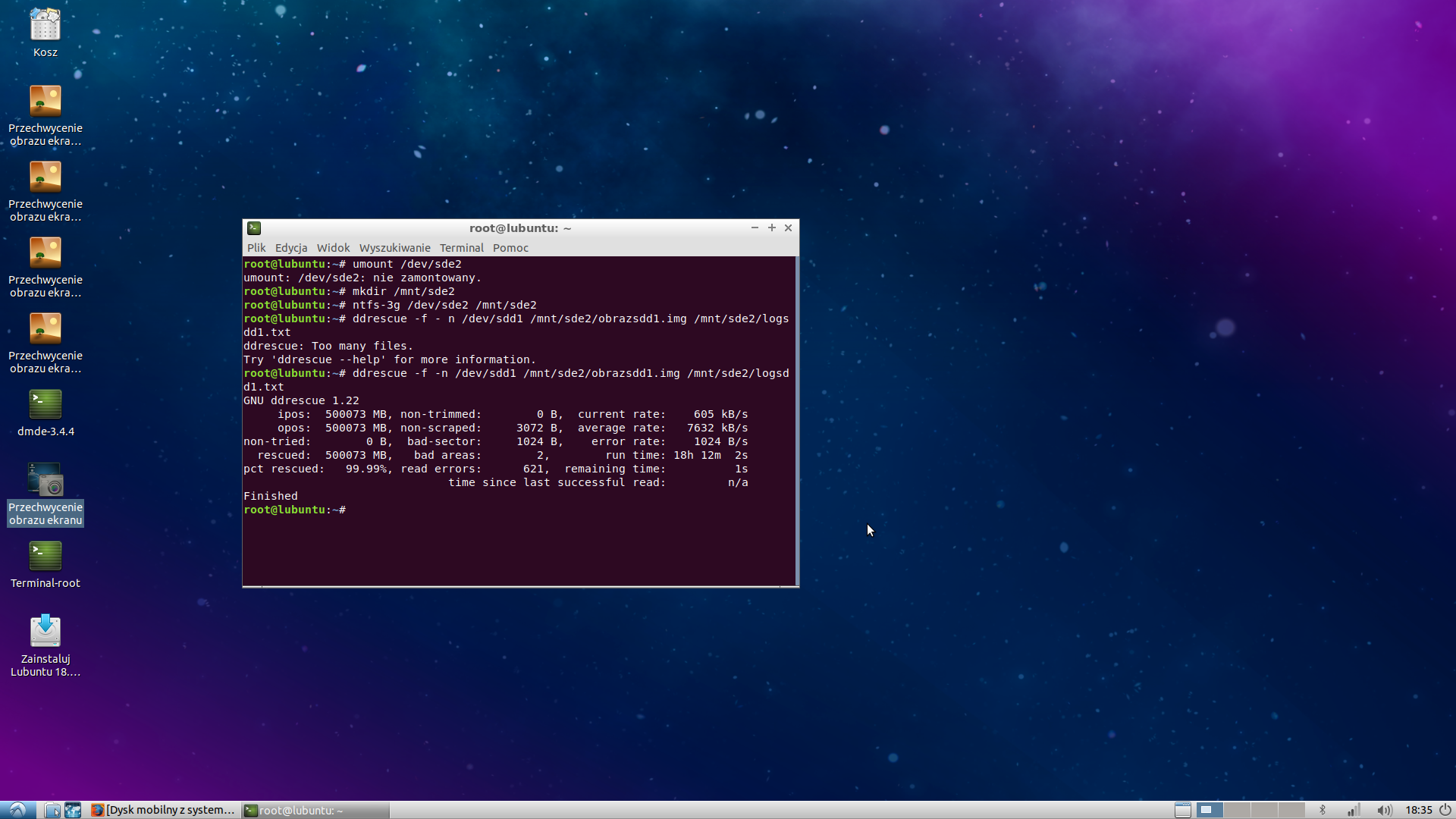Click the "Try 'ddrescue --help'" hint line

click(390, 359)
